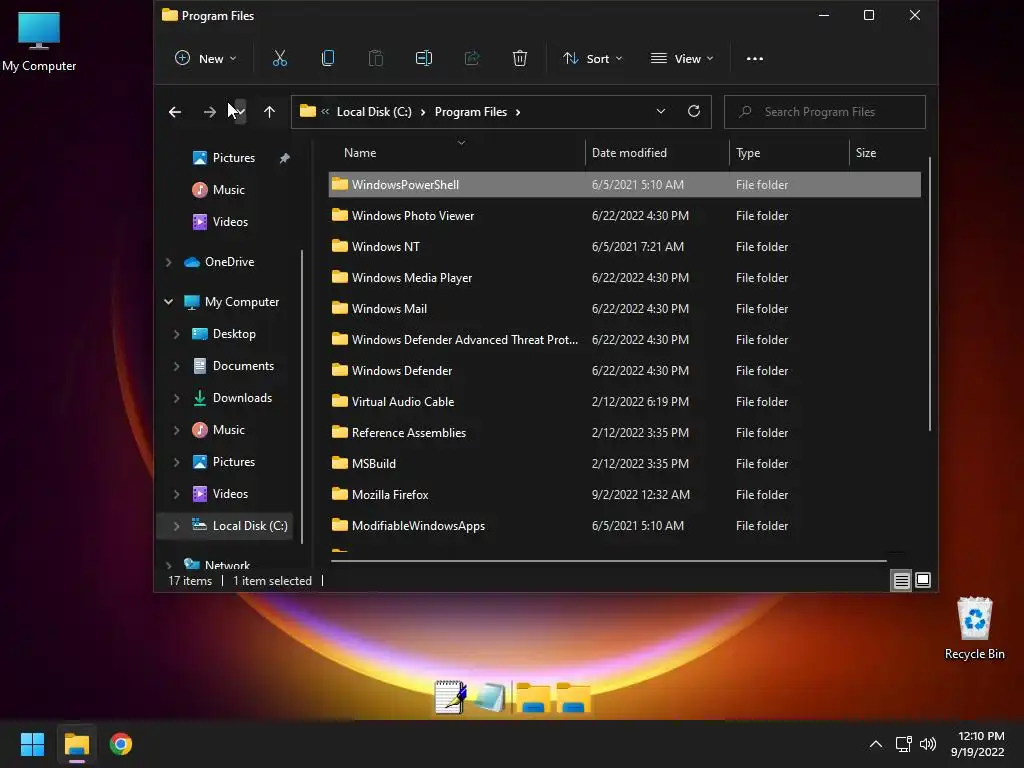Select the Windows Media Player folder
The width and height of the screenshot is (1024, 768).
[x=624, y=278]
